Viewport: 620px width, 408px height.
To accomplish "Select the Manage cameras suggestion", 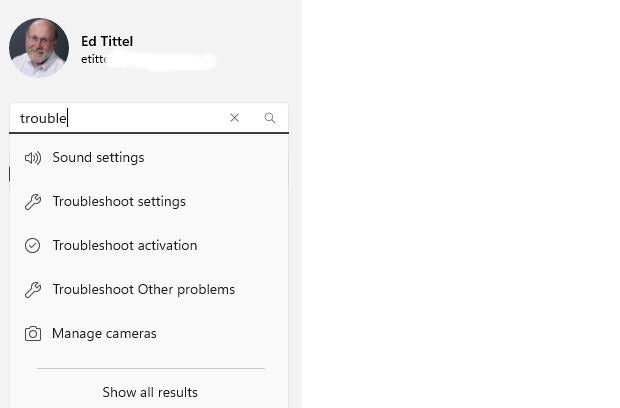I will 104,334.
